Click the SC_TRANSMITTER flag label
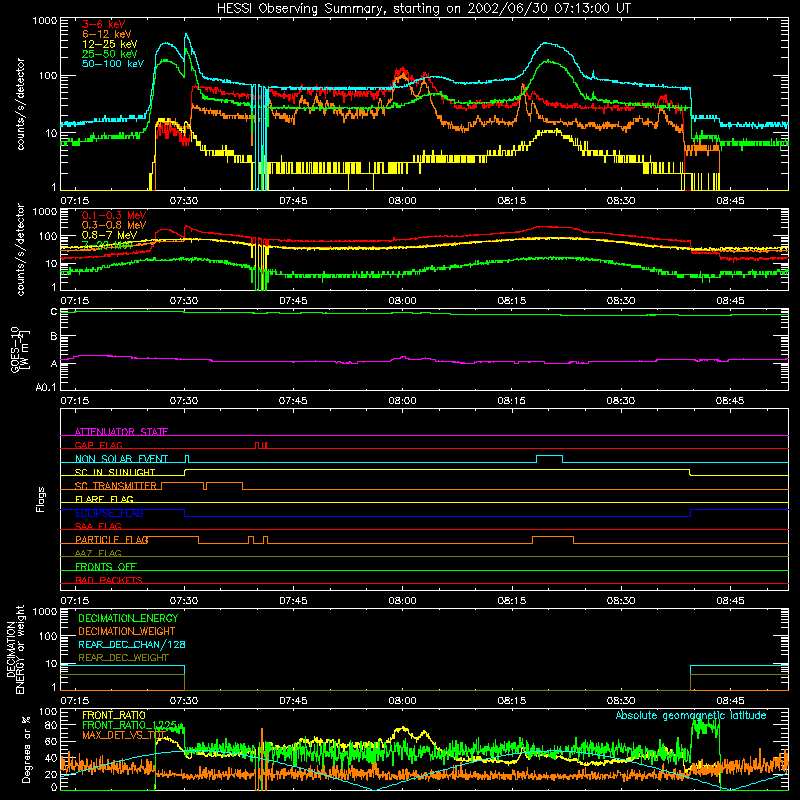800x800 pixels. click(x=116, y=485)
